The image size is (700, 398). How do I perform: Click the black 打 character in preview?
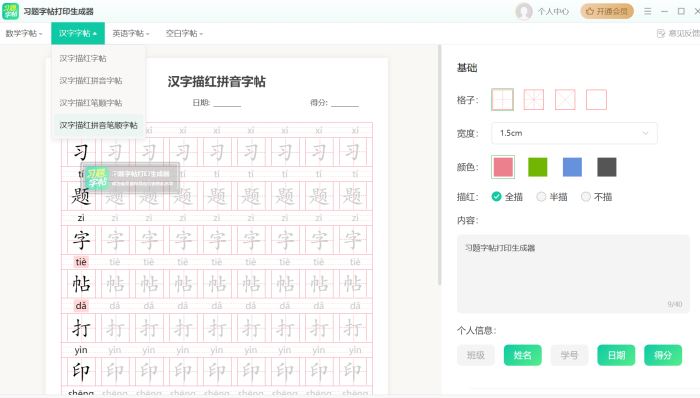click(81, 328)
